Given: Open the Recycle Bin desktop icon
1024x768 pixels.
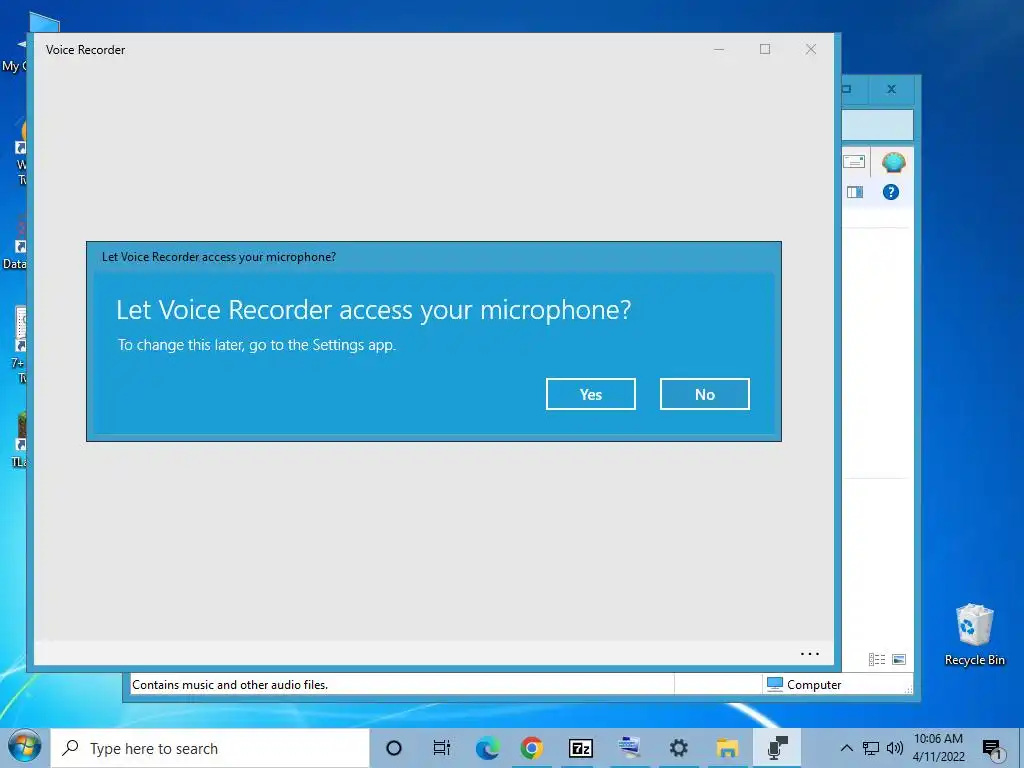Looking at the screenshot, I should coord(974,635).
